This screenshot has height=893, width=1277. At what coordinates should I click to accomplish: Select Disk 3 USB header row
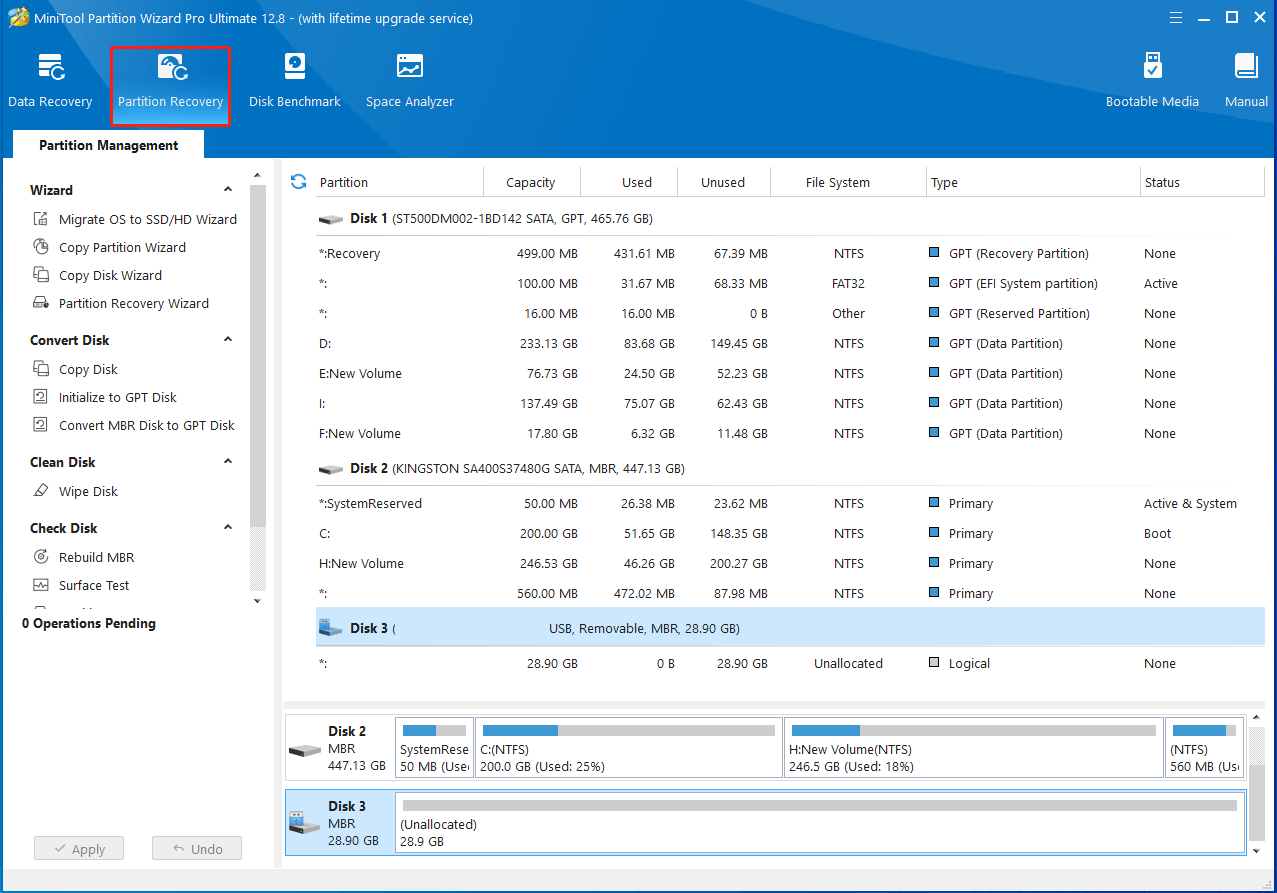point(790,628)
